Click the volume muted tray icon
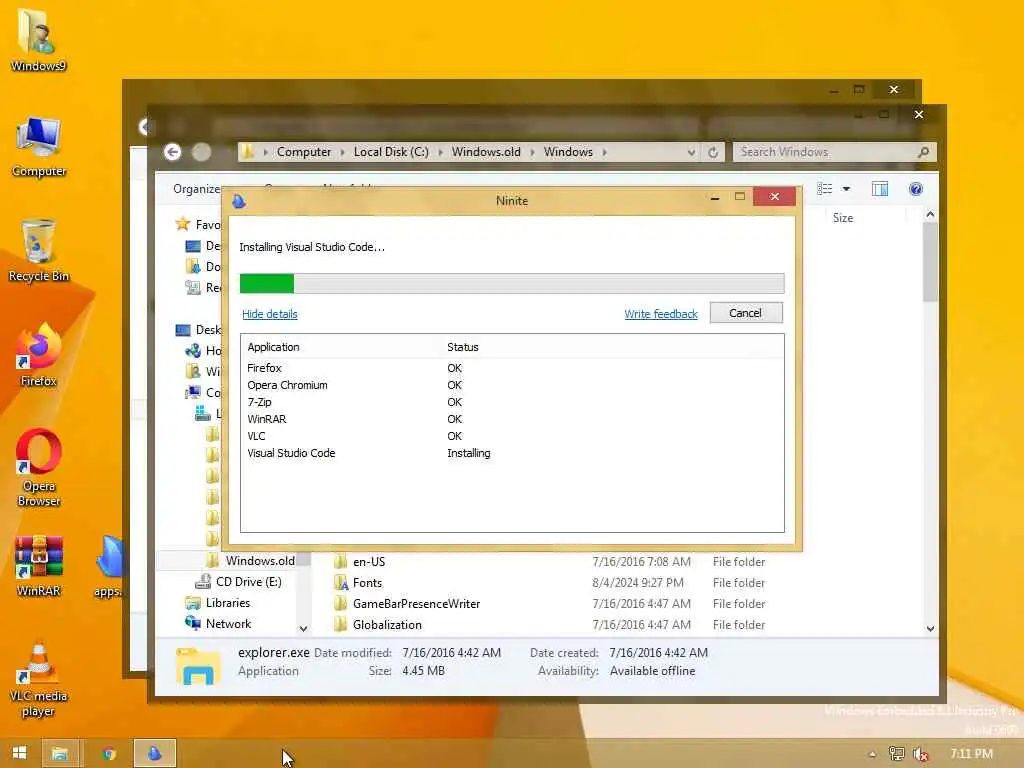 coord(921,754)
